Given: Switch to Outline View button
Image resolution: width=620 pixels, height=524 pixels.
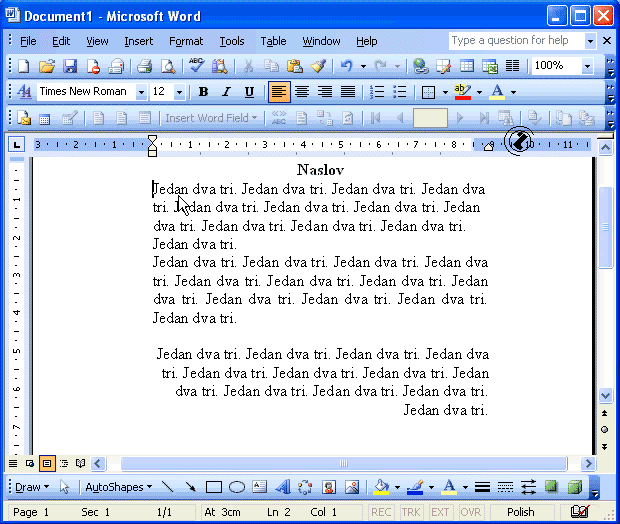Looking at the screenshot, I should pos(64,463).
